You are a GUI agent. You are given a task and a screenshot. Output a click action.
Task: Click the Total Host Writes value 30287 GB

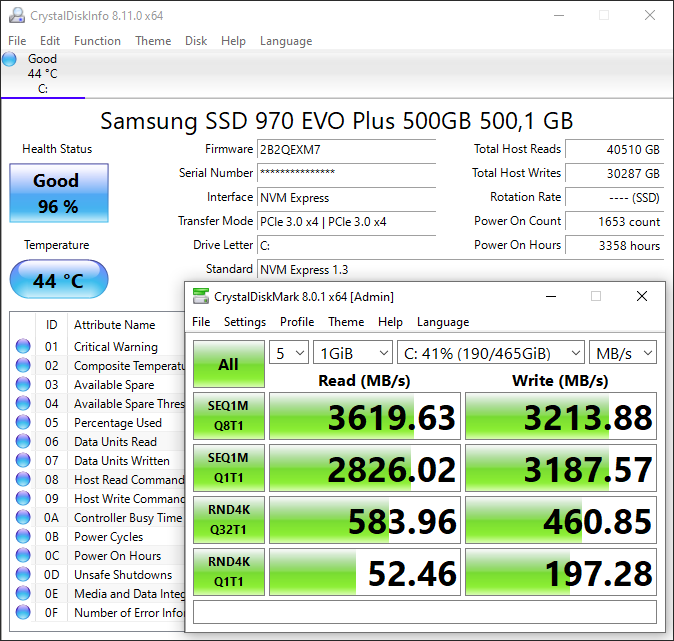pyautogui.click(x=615, y=173)
